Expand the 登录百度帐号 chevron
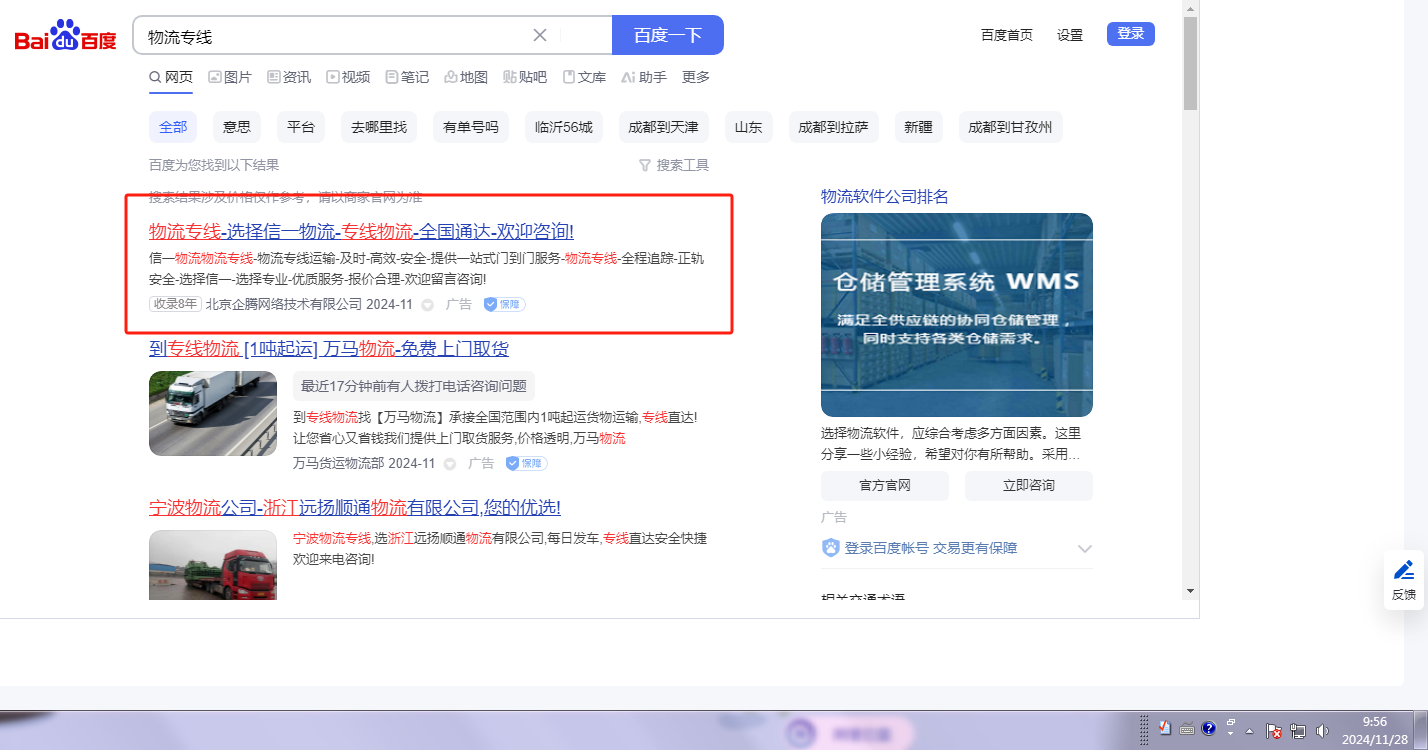Image resolution: width=1428 pixels, height=750 pixels. coord(1085,548)
